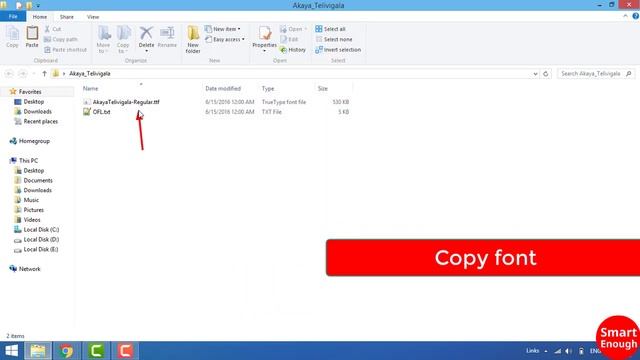
Task: Create a New folder
Action: (x=193, y=40)
